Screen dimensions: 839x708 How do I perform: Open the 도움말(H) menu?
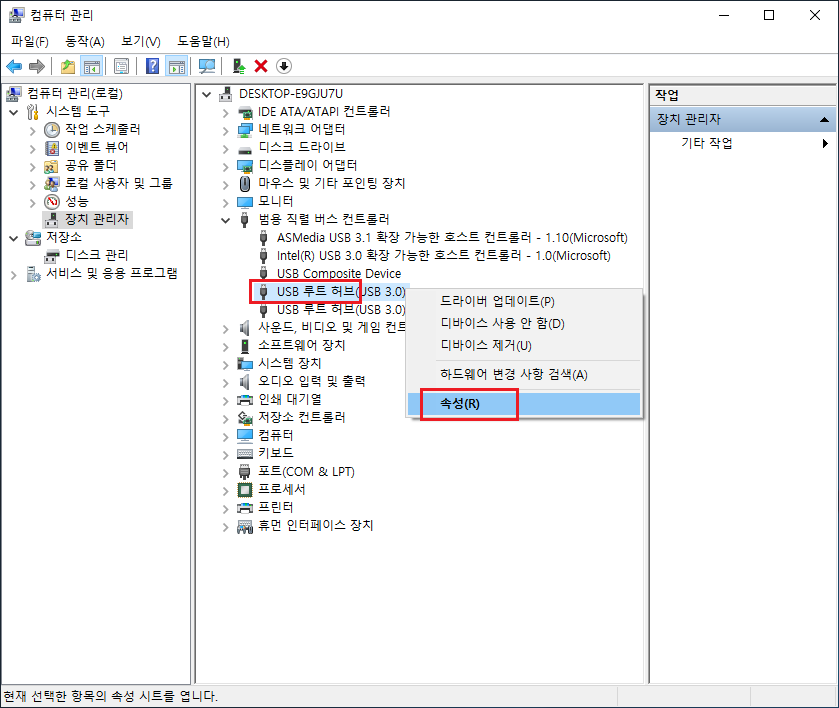[203, 42]
